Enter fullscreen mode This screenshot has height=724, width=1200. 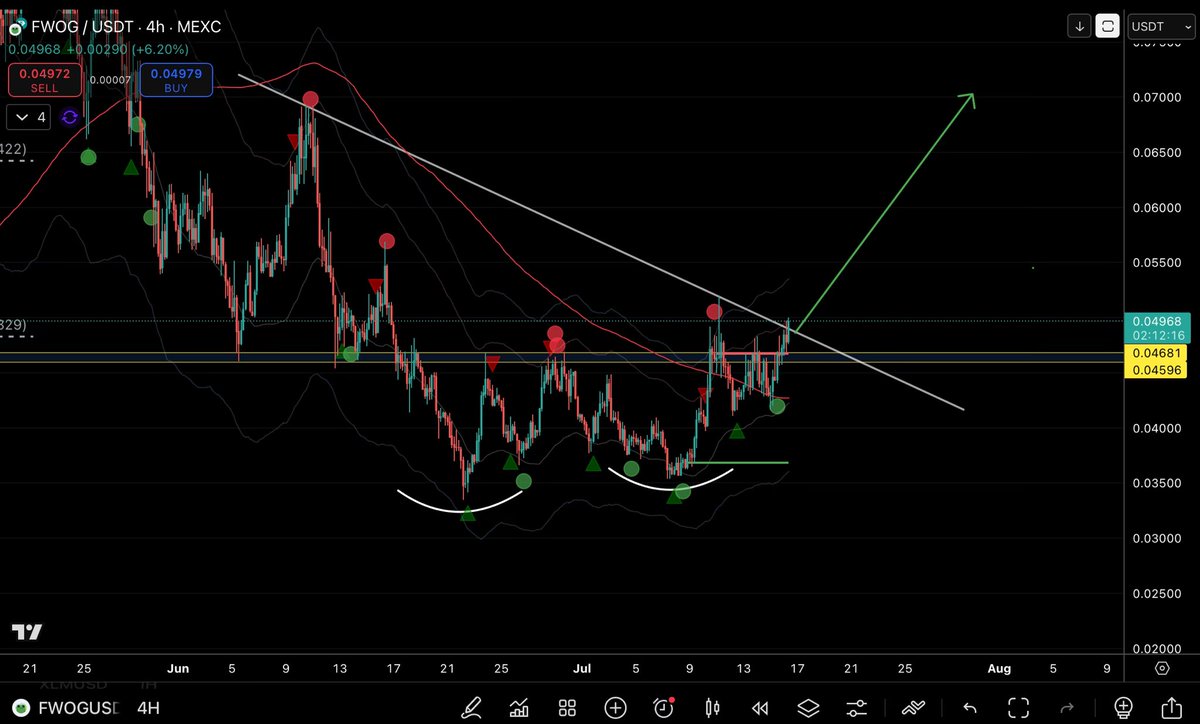point(1018,708)
